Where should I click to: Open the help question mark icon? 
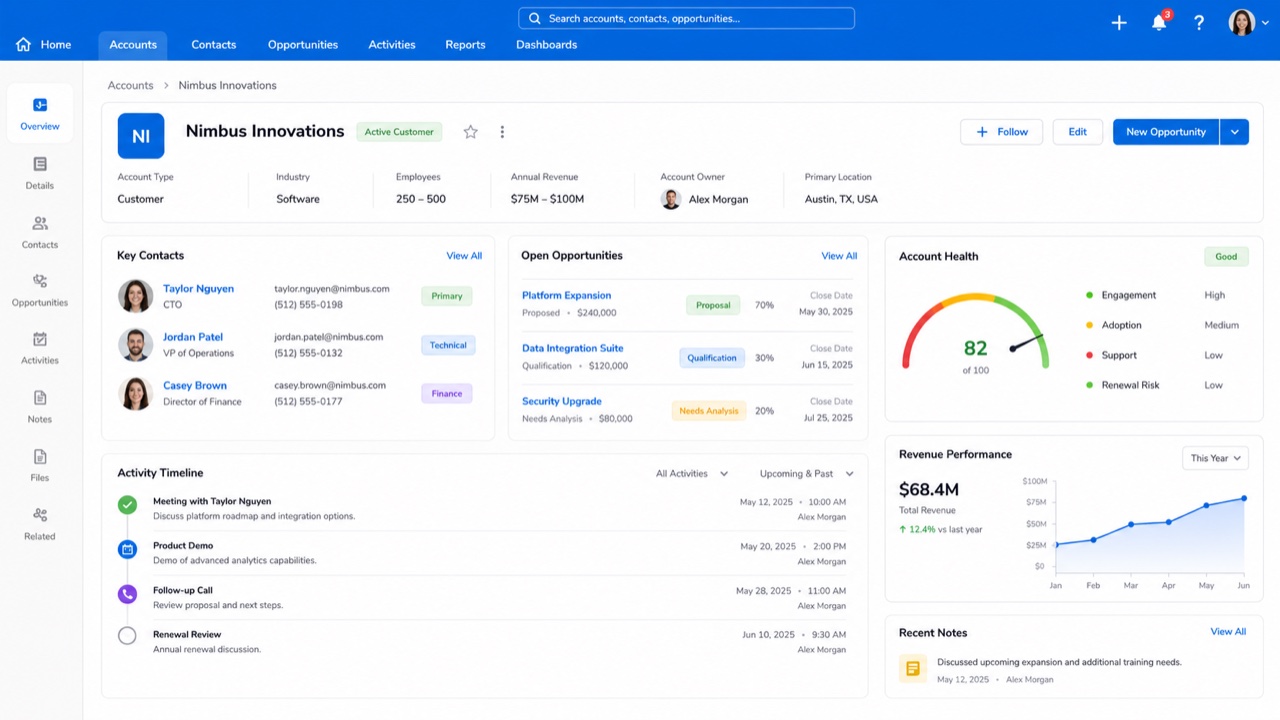1199,23
